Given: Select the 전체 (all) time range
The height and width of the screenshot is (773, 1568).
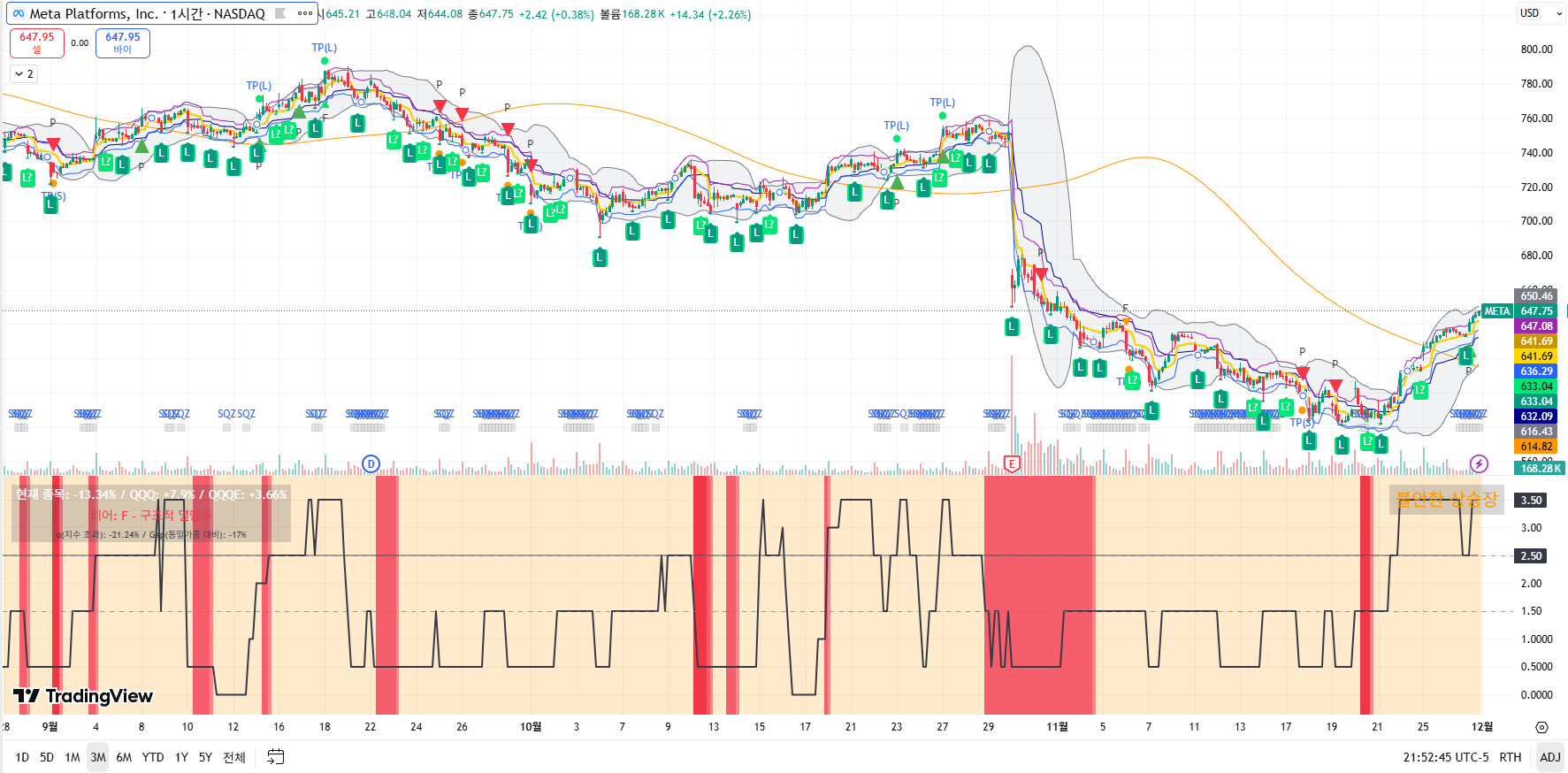Looking at the screenshot, I should coord(234,757).
